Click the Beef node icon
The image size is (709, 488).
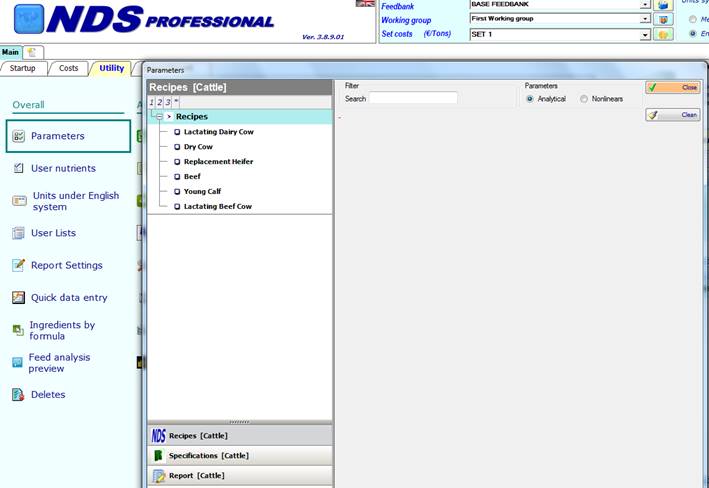coord(177,177)
